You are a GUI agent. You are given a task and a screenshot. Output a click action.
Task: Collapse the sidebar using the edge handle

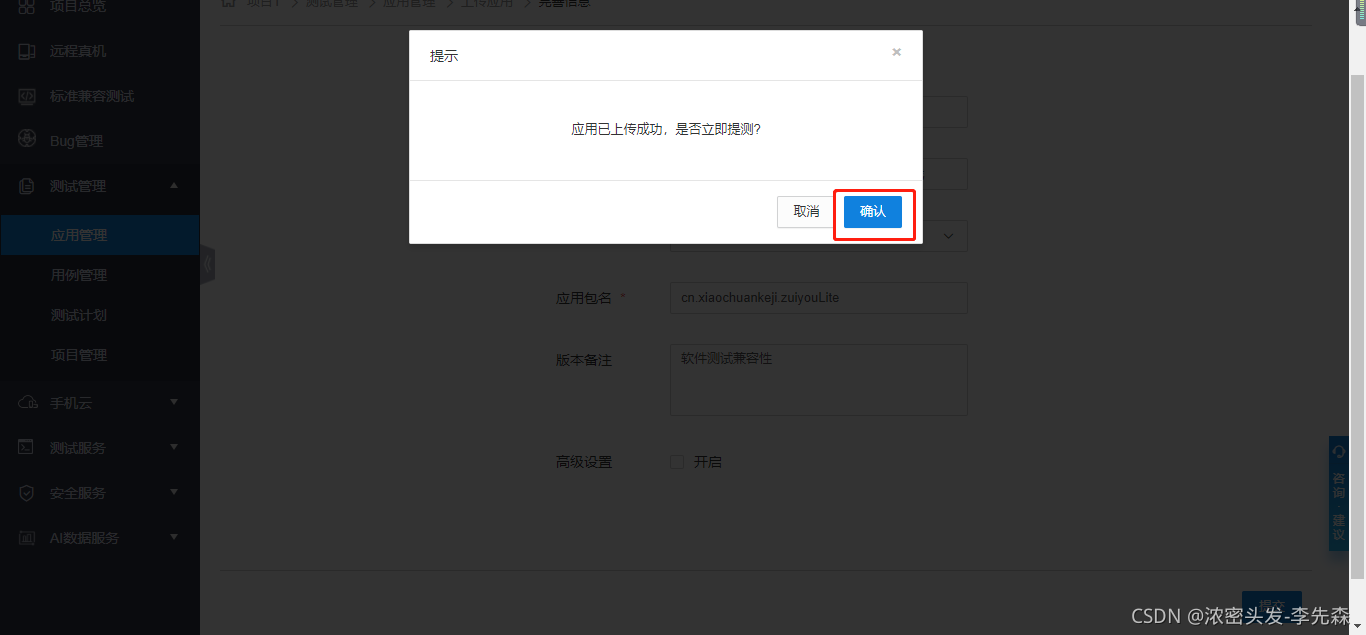click(x=208, y=264)
